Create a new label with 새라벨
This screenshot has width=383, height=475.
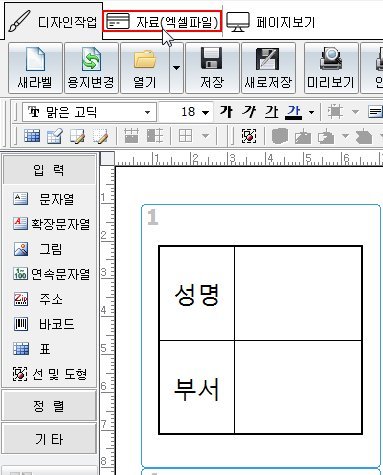click(35, 68)
